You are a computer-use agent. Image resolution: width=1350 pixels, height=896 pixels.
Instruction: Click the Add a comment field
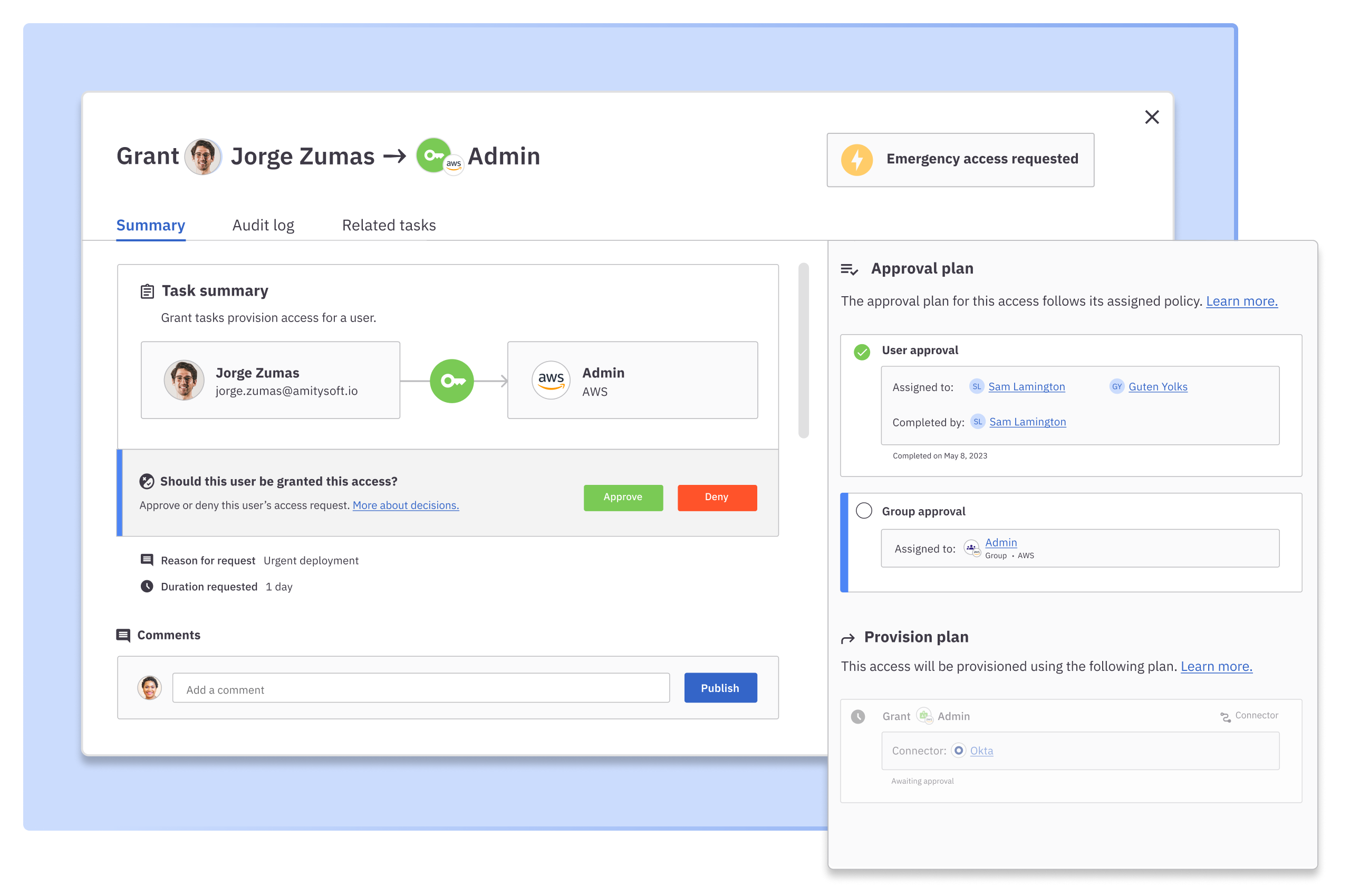pyautogui.click(x=421, y=689)
